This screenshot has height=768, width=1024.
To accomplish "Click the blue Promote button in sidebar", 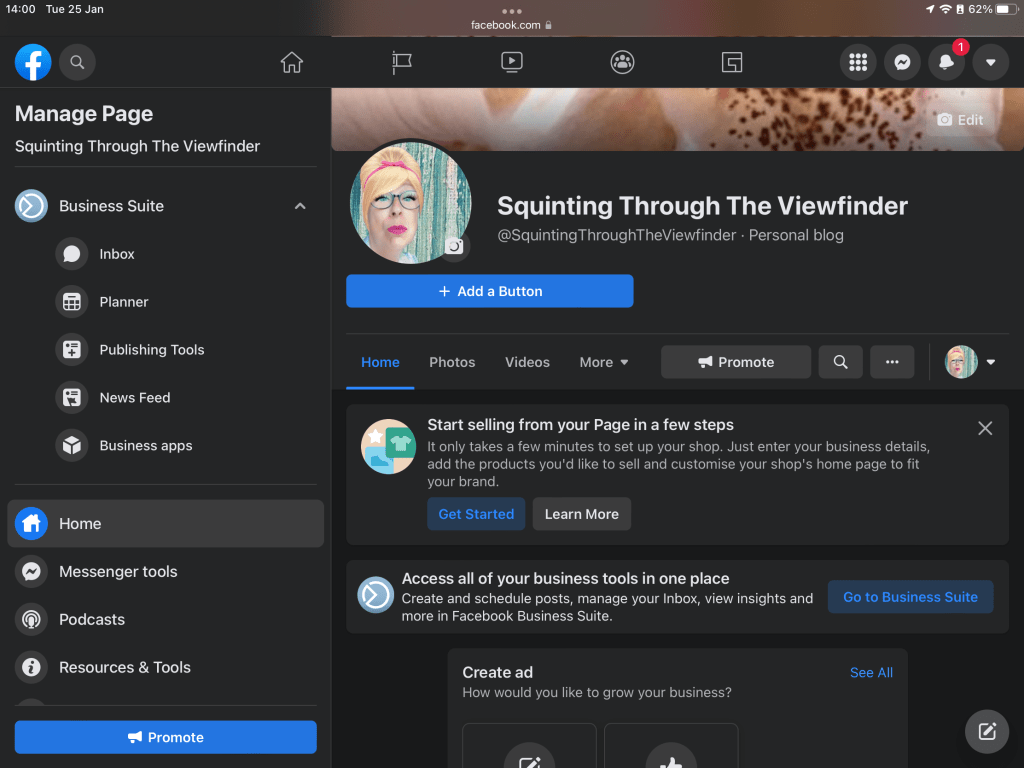I will [x=165, y=737].
